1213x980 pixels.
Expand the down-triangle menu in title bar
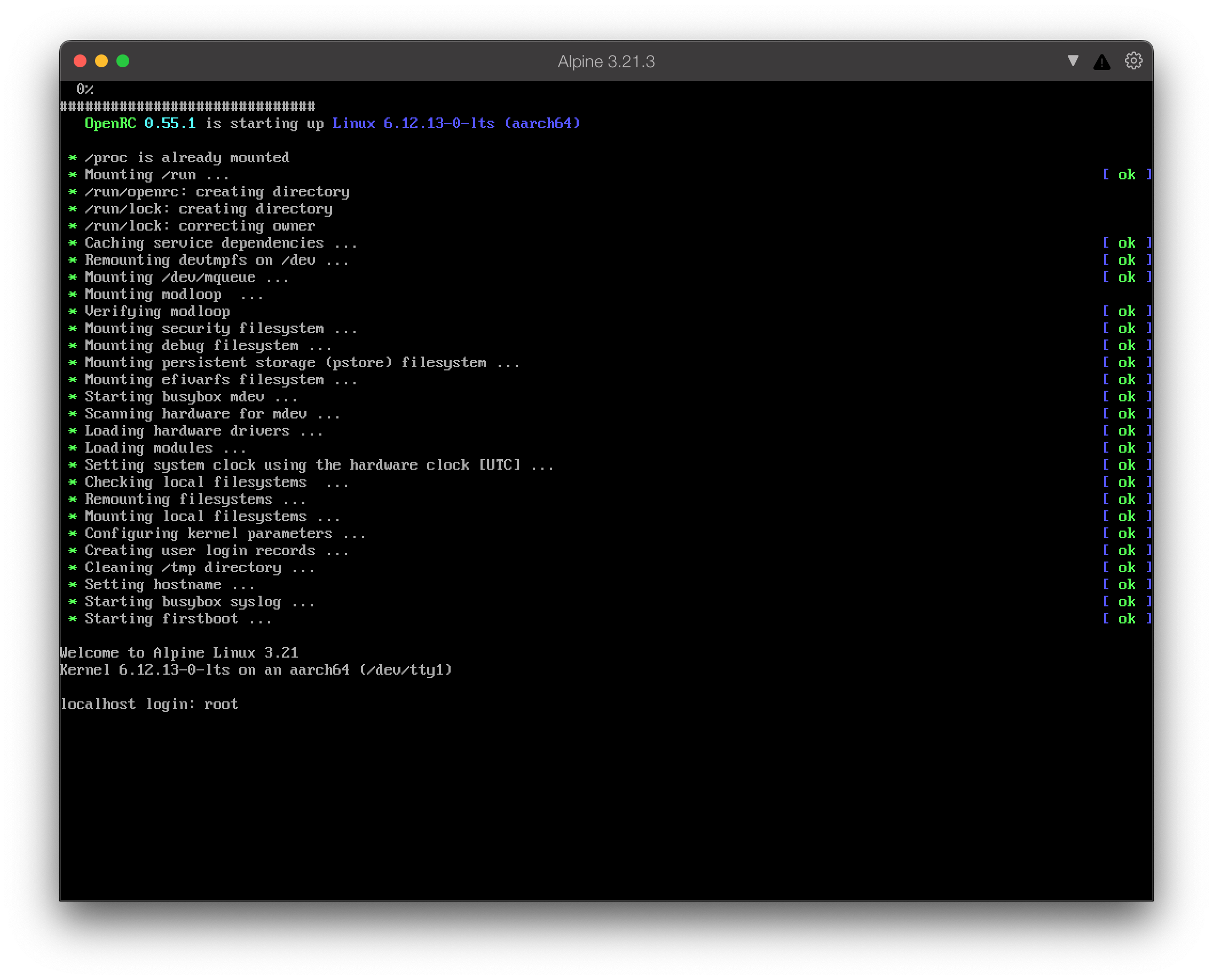(1073, 60)
